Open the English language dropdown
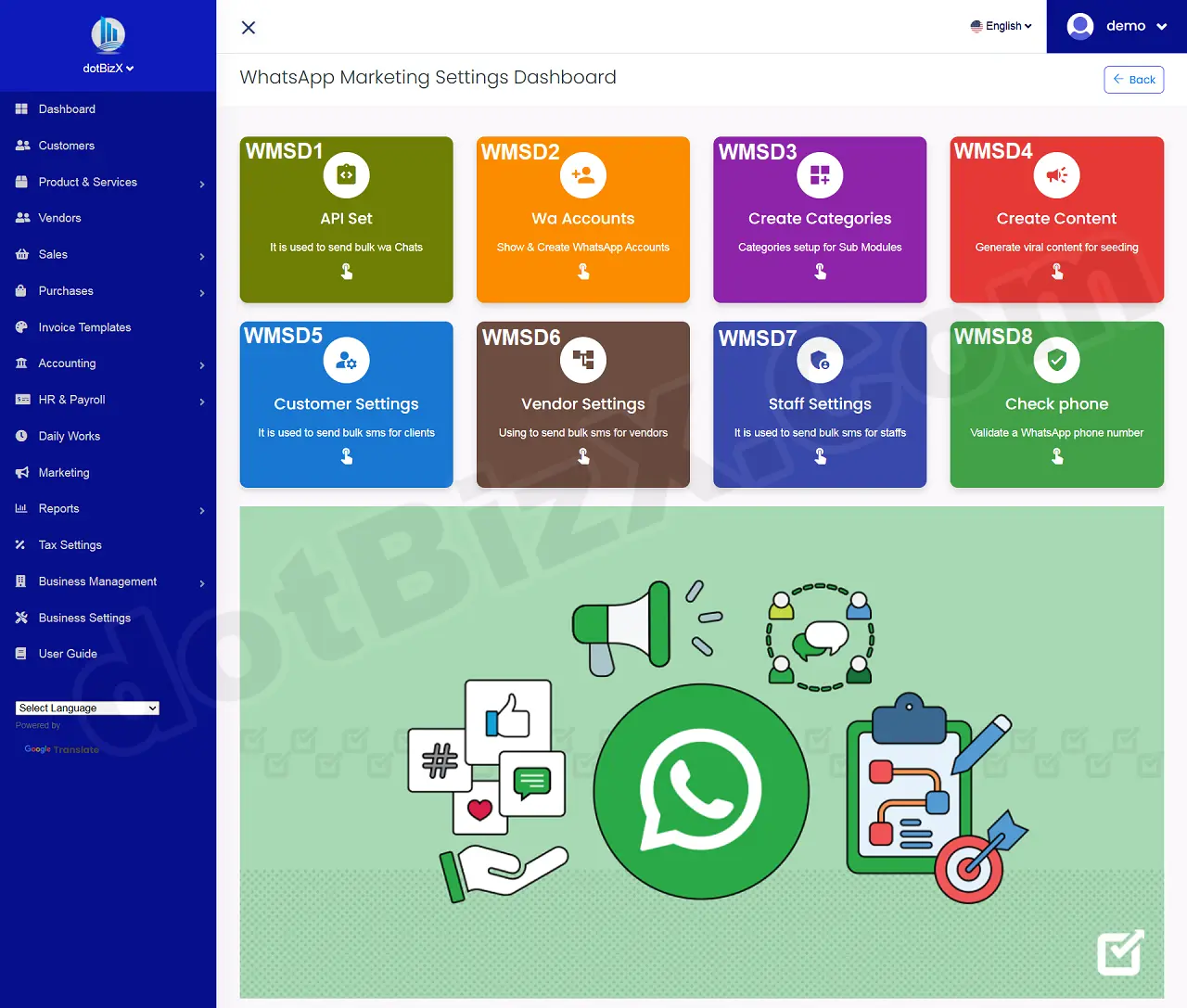This screenshot has height=1008, width=1187. click(1001, 26)
